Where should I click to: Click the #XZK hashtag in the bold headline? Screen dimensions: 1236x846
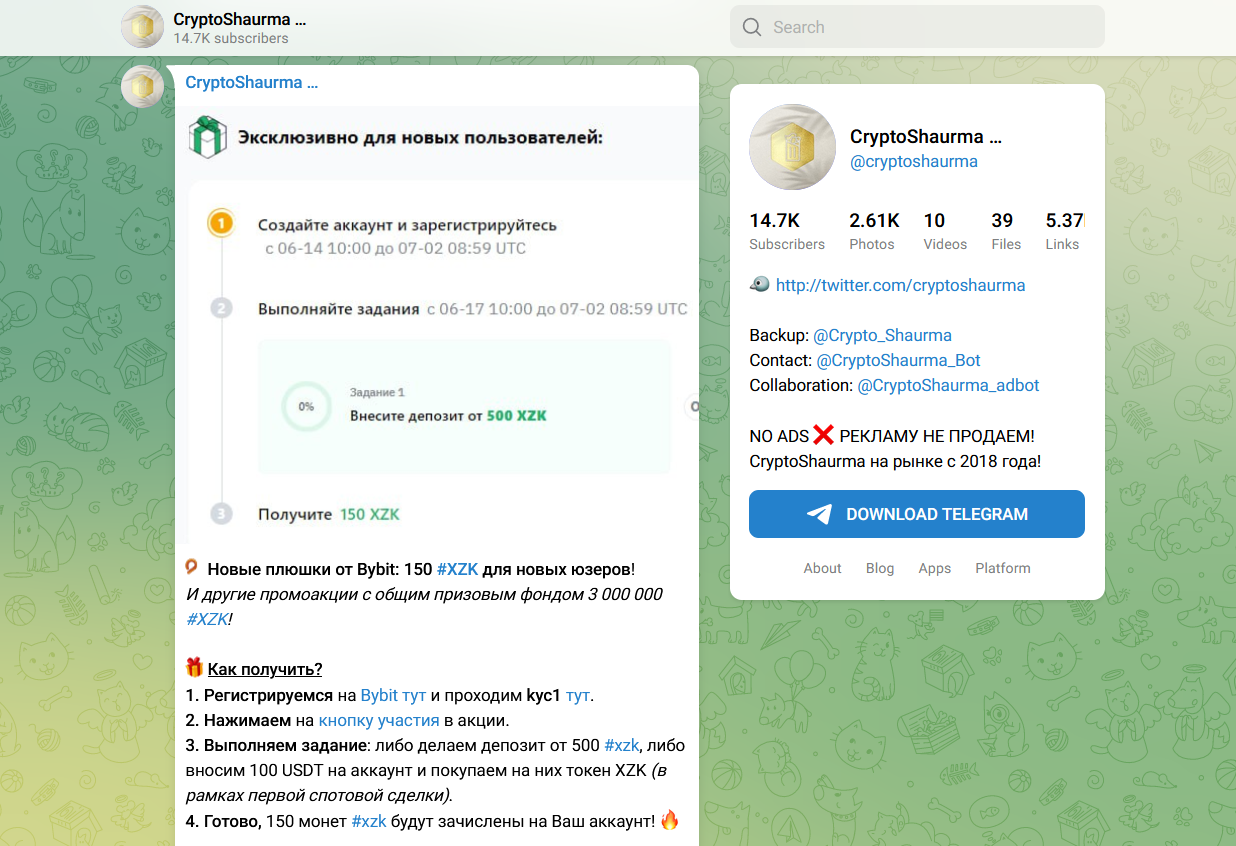[458, 569]
